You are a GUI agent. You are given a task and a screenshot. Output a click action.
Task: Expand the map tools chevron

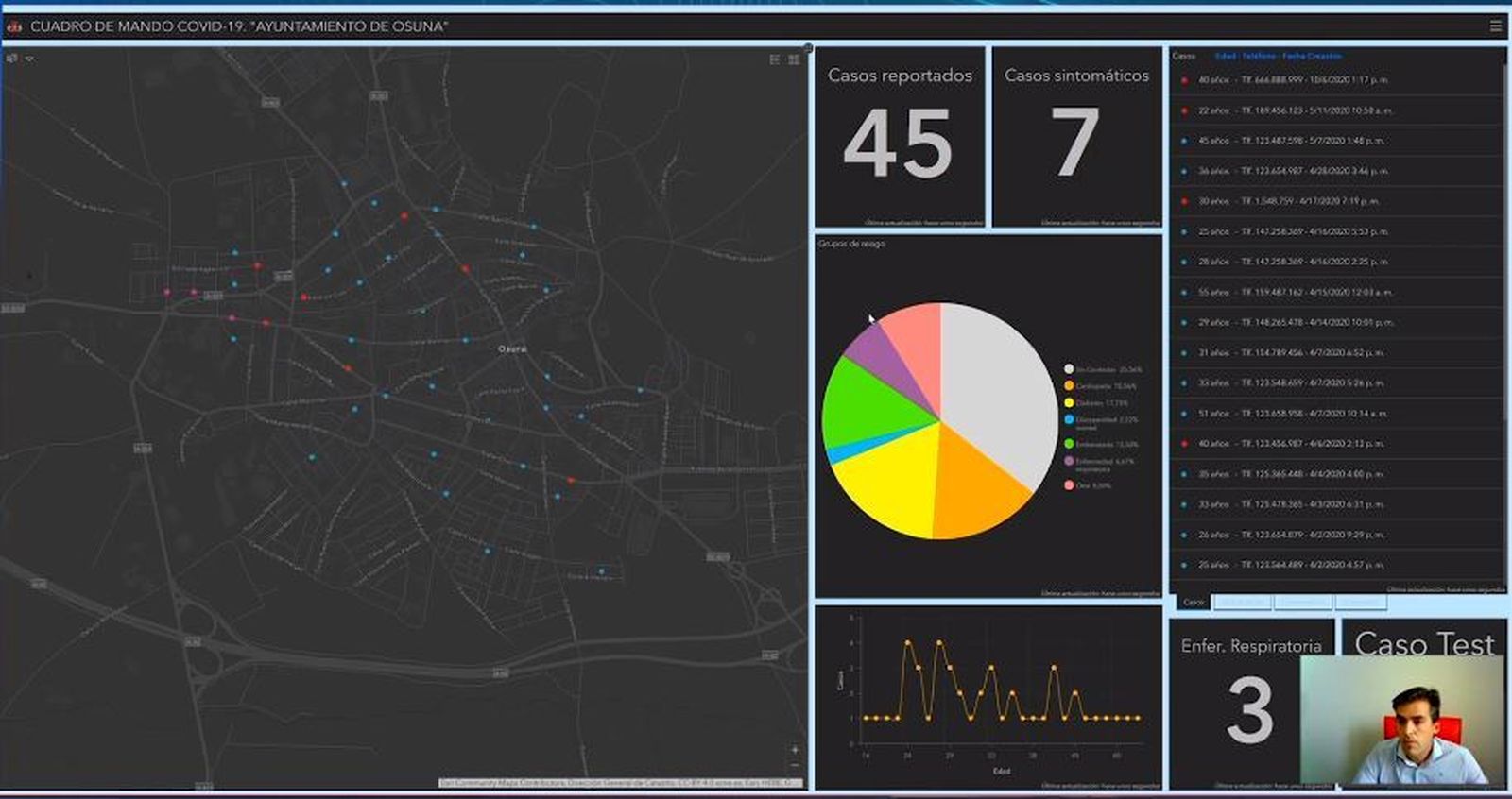(30, 59)
